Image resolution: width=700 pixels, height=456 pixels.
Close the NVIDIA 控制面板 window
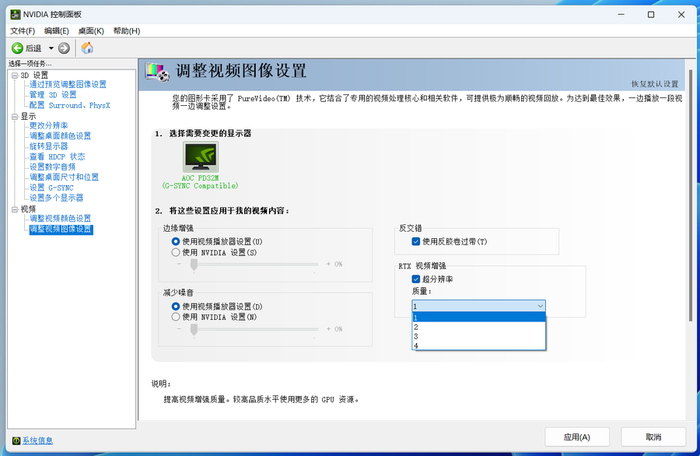(x=681, y=15)
